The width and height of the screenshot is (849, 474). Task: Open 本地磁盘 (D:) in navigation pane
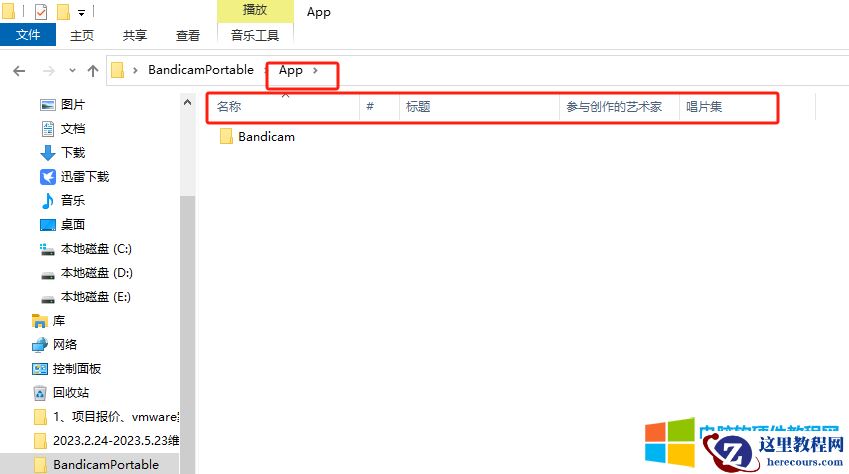[x=96, y=272]
